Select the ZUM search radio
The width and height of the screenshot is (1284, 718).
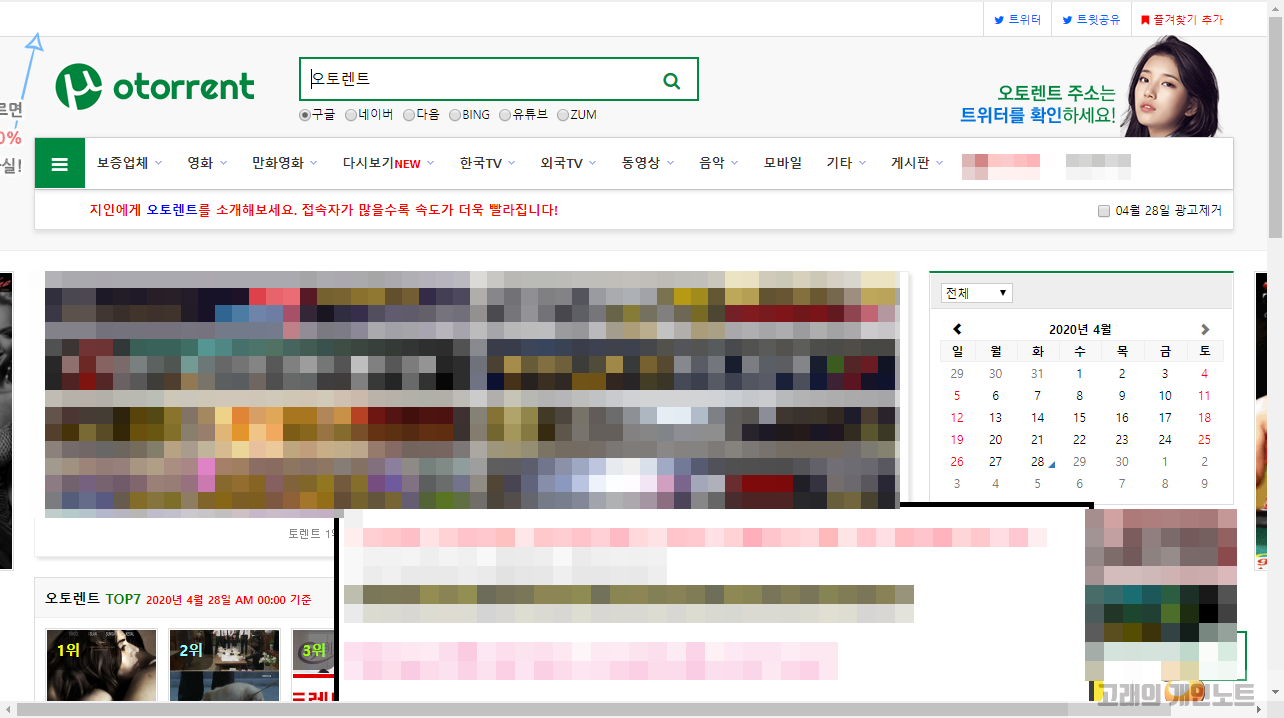tap(563, 115)
